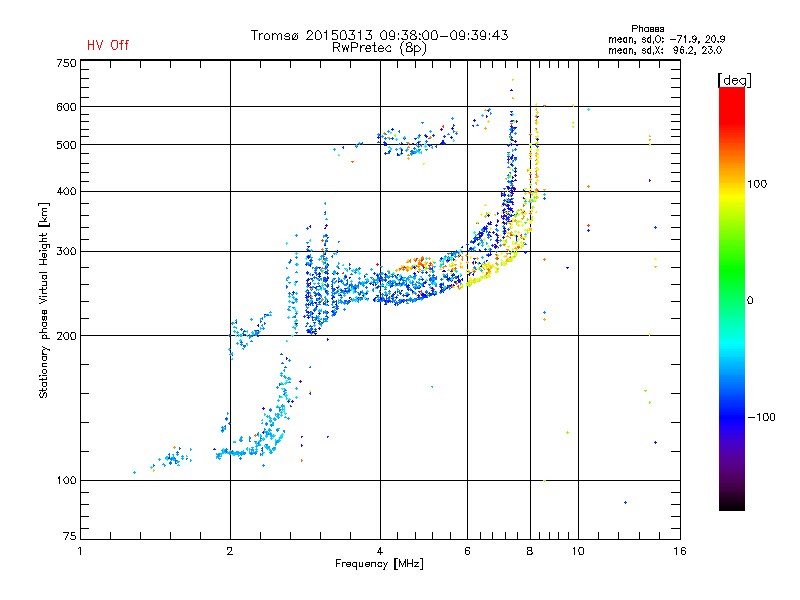Click the y-axis label '750'
This screenshot has height=600, width=800.
[x=66, y=63]
